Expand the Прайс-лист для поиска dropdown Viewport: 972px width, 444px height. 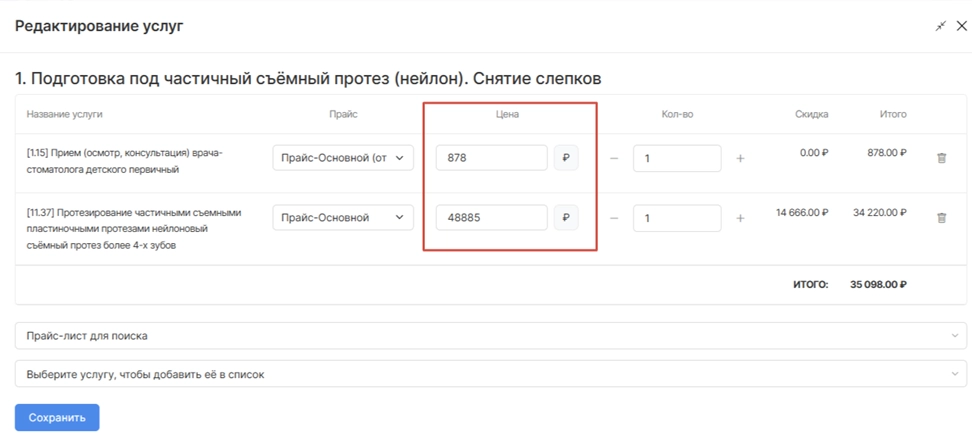coord(490,336)
